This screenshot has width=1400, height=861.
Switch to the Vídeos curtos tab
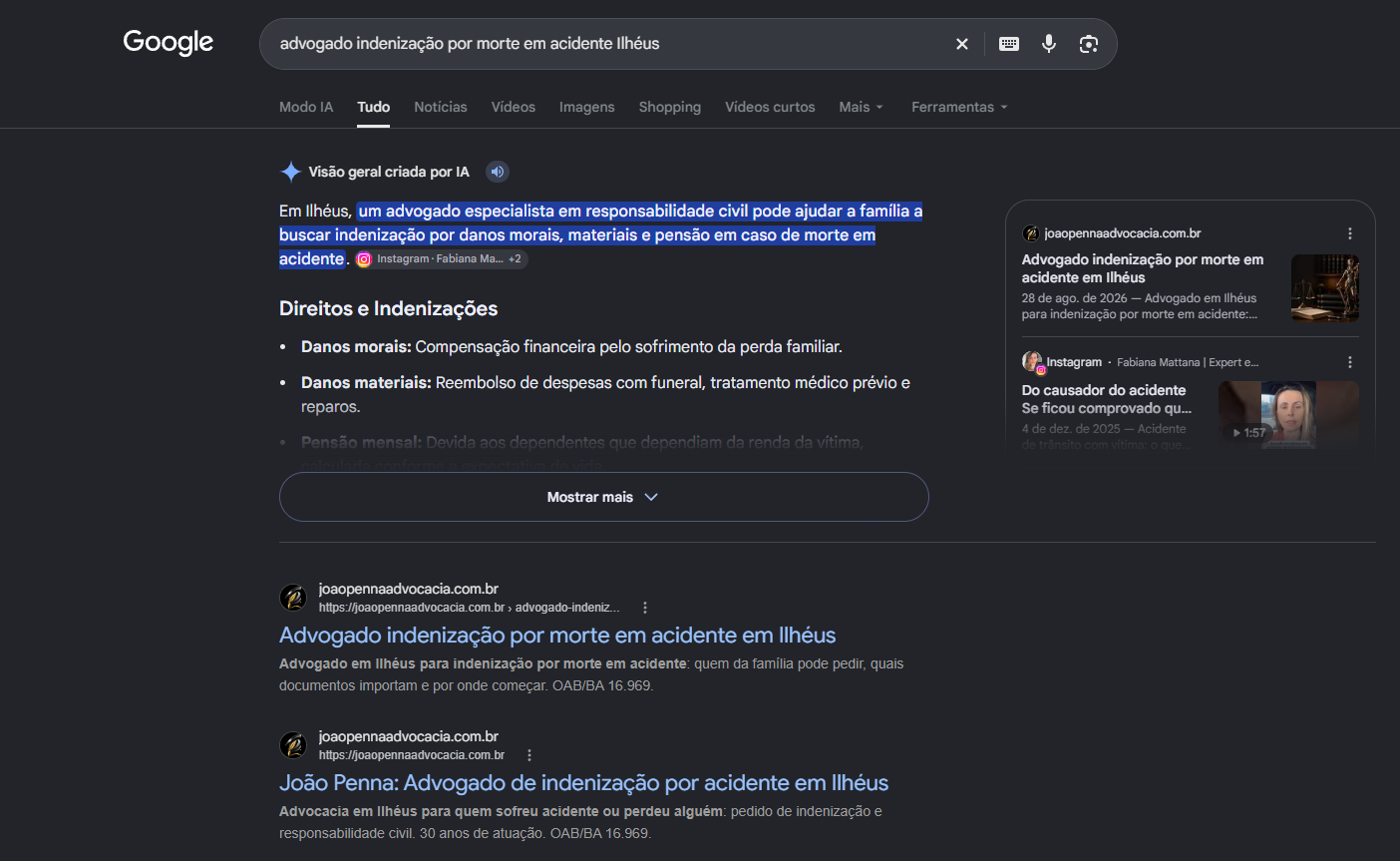tap(770, 107)
